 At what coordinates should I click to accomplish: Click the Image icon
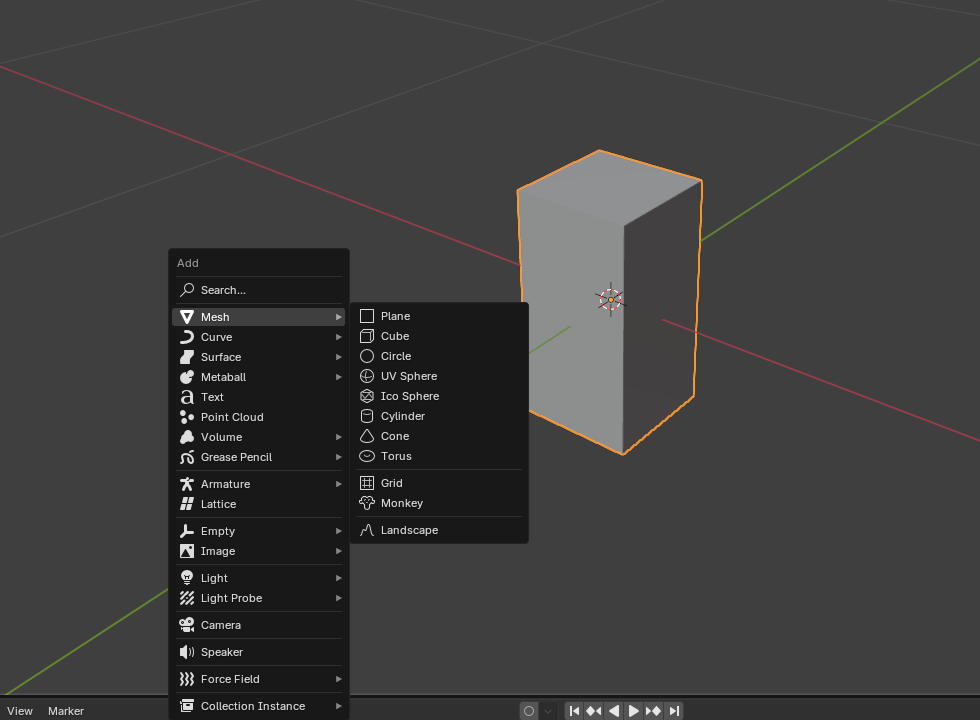coord(187,551)
